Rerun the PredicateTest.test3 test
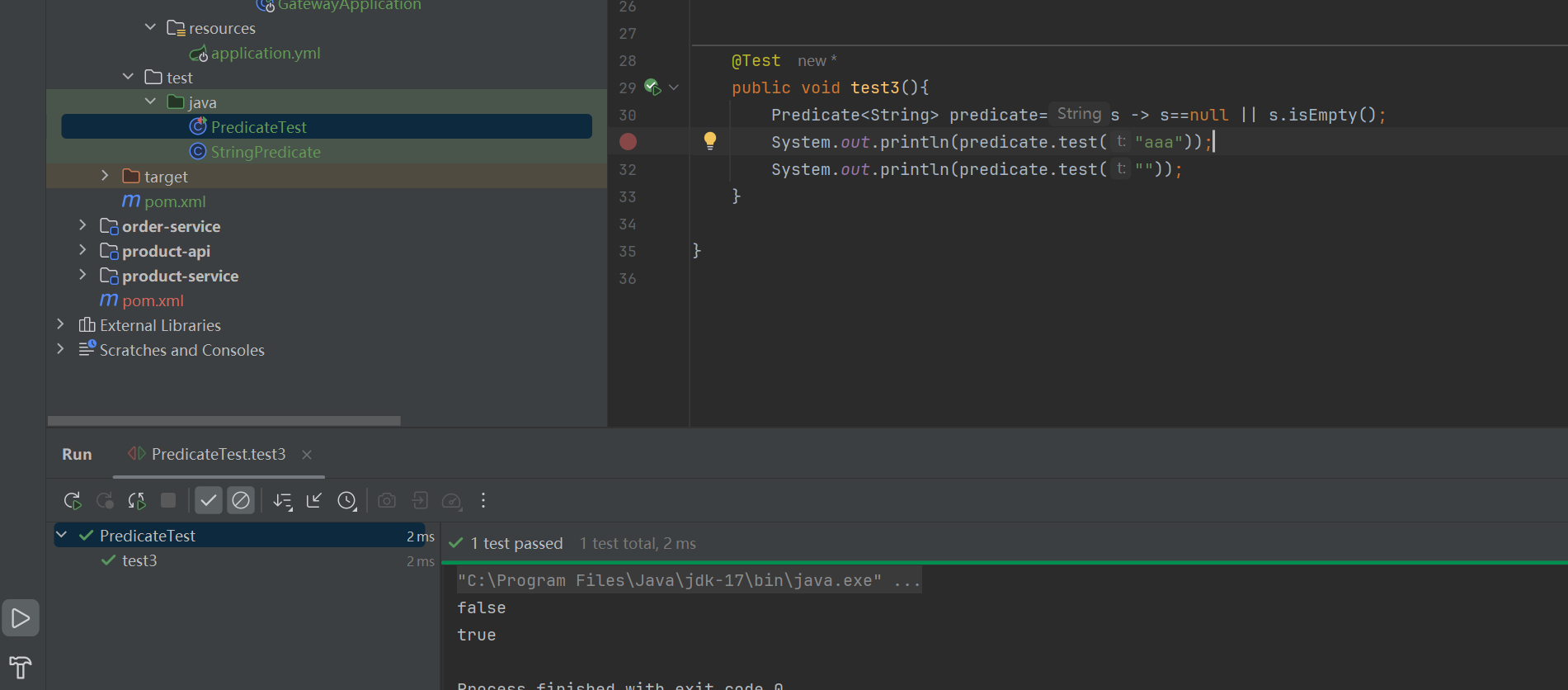 [x=73, y=500]
